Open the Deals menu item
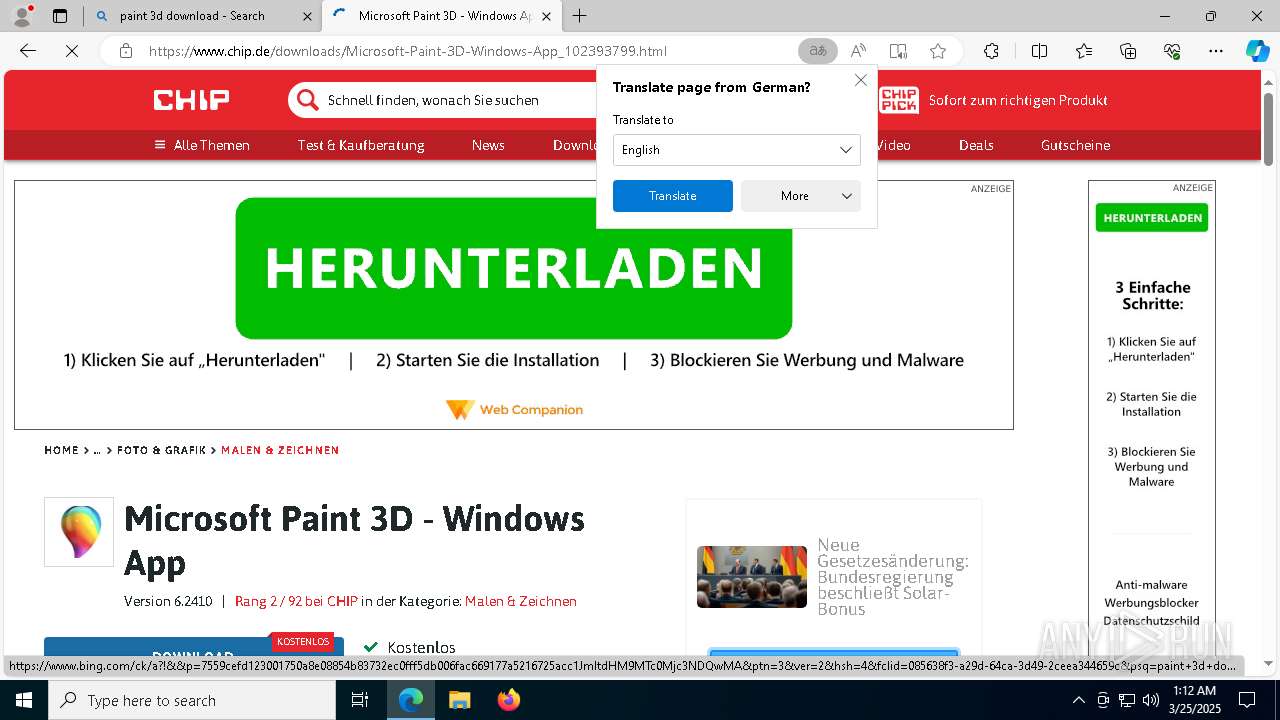 [976, 145]
